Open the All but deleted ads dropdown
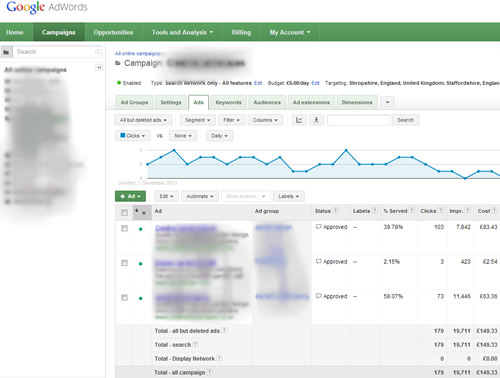The width and height of the screenshot is (500, 378). pyautogui.click(x=143, y=120)
